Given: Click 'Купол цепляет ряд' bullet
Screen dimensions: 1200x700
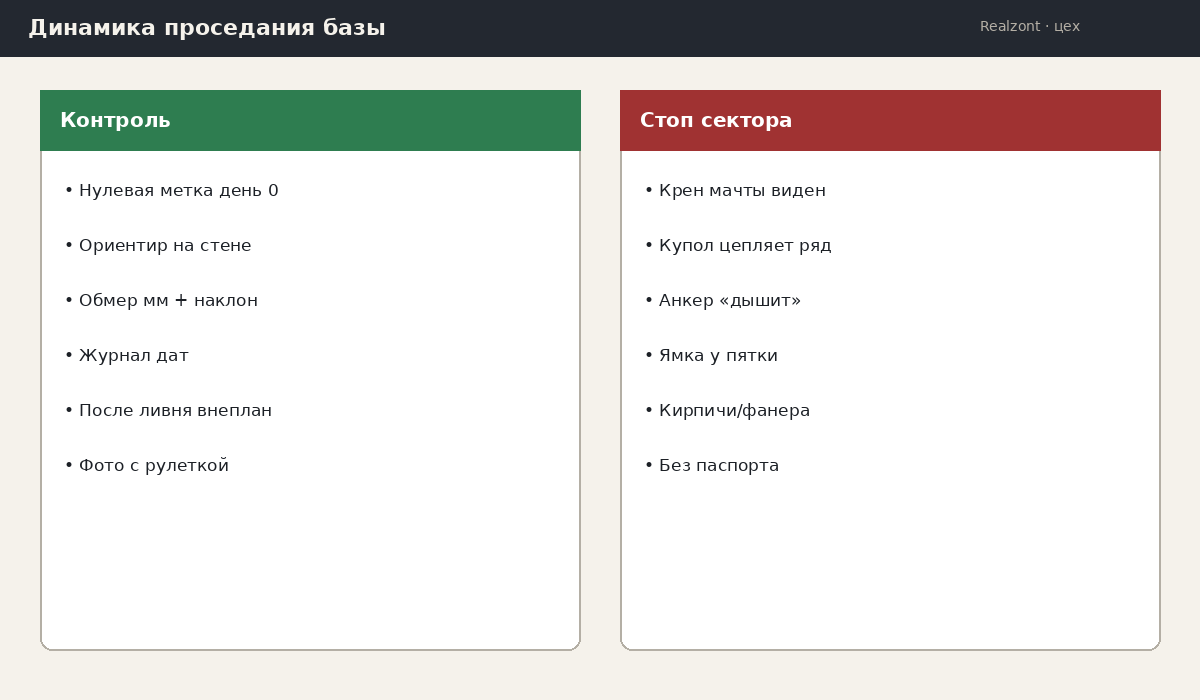Looking at the screenshot, I should [x=738, y=246].
